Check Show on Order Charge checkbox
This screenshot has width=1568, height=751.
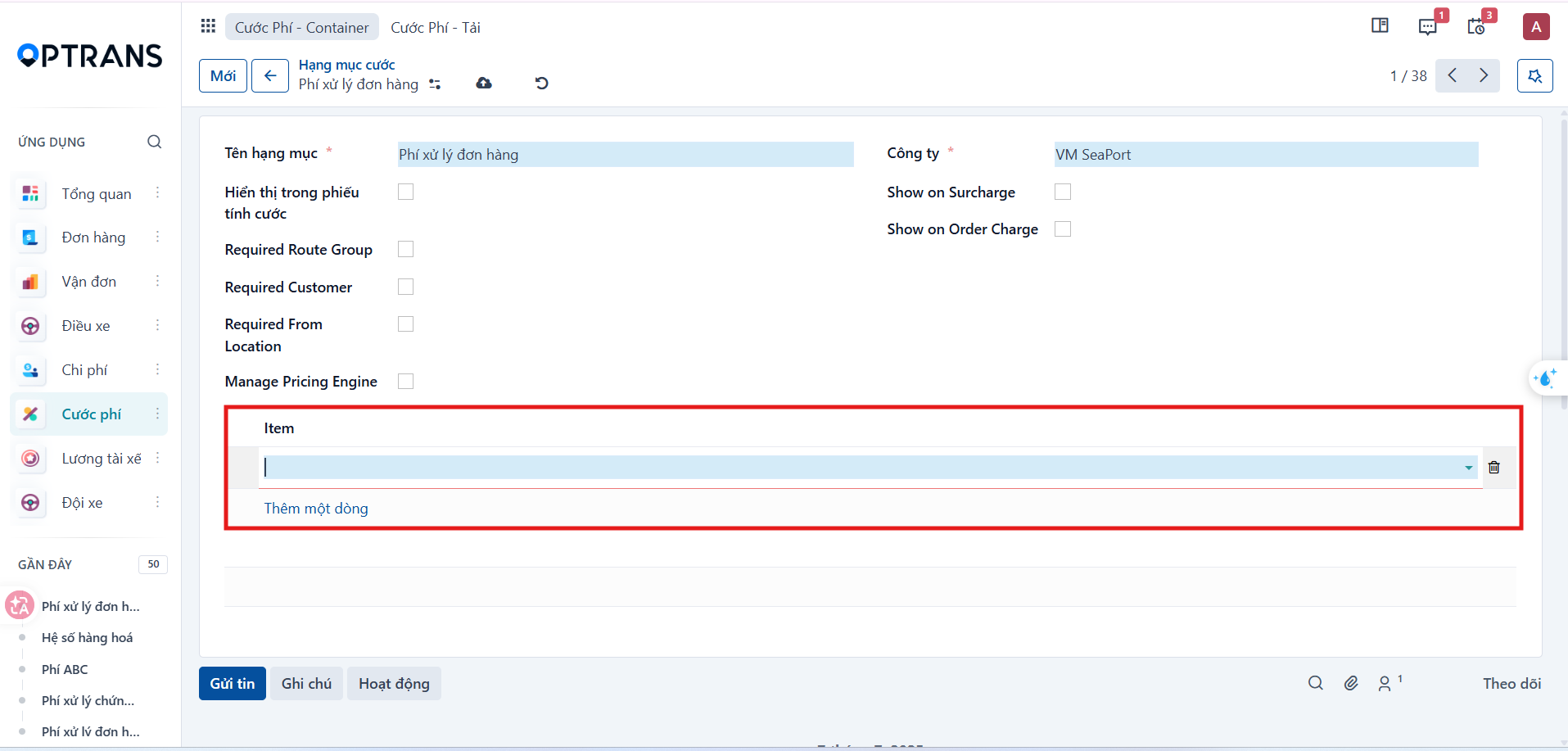(1063, 229)
